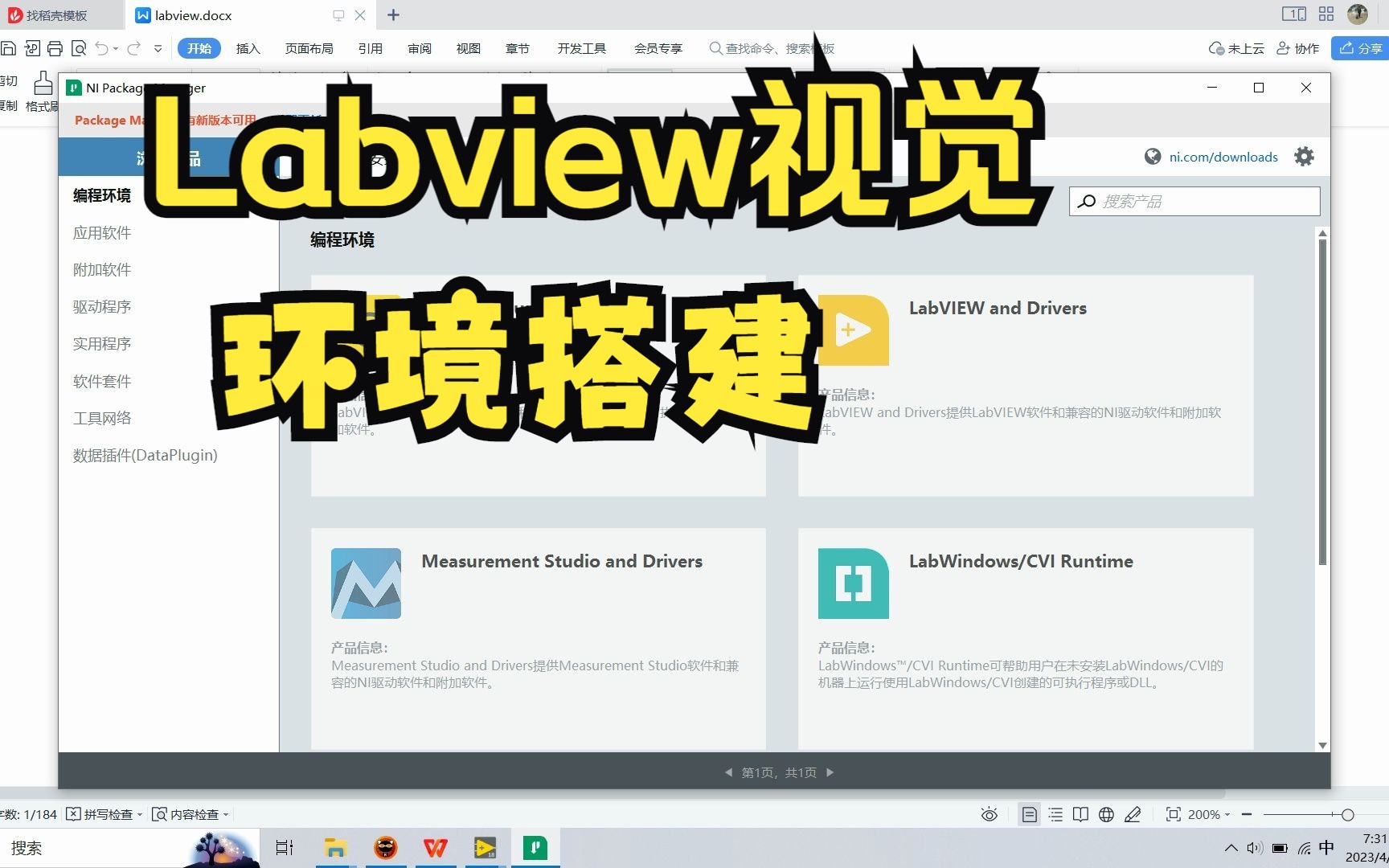This screenshot has width=1389, height=868.
Task: Click the product list scrollbar thumb
Action: point(1322,402)
